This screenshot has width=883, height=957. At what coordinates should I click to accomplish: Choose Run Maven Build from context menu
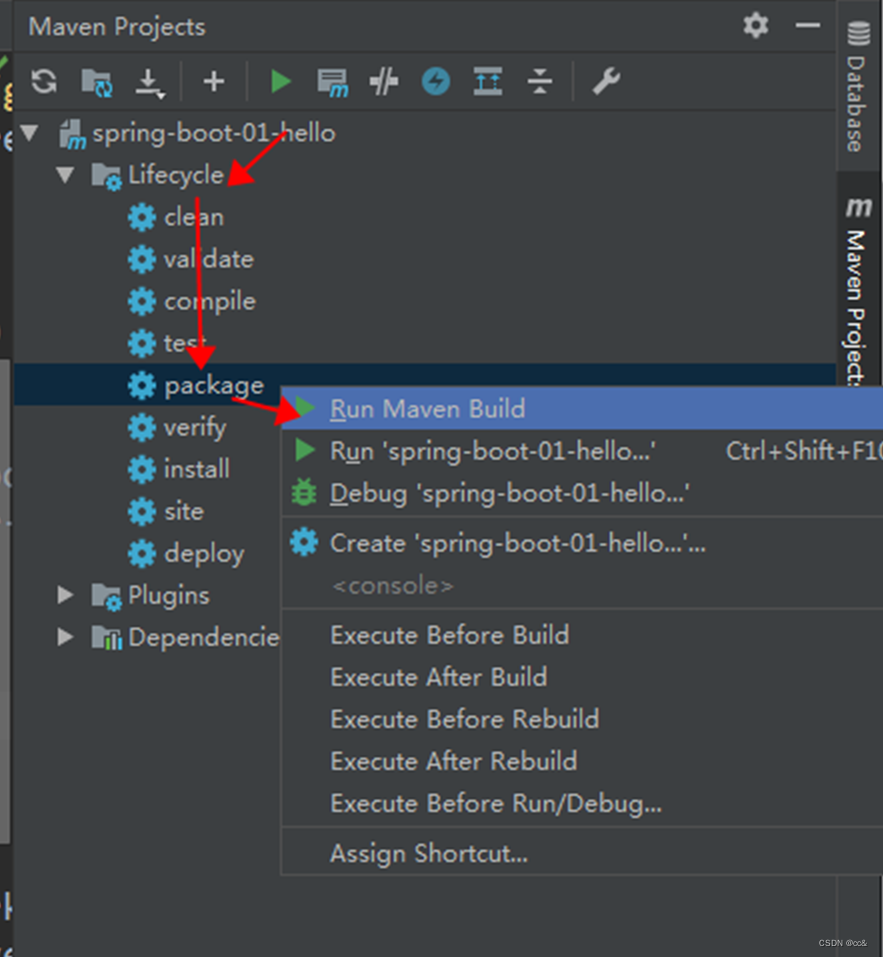coord(582,408)
